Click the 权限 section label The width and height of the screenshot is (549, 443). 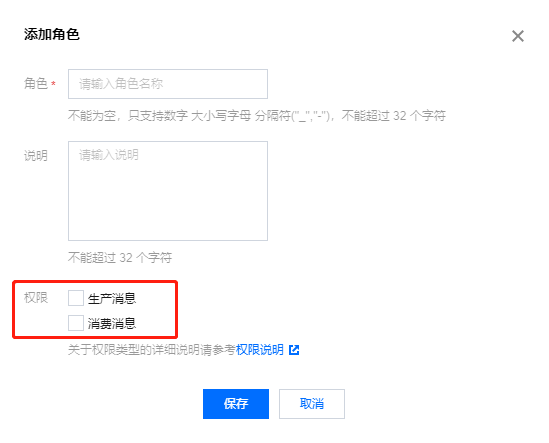point(36,298)
